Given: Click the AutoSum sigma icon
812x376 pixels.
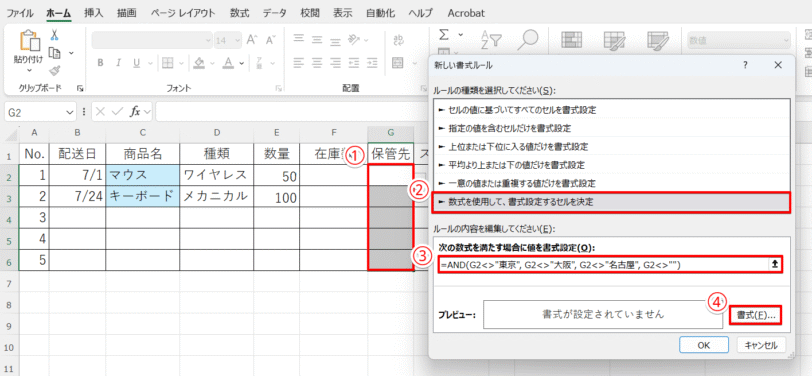Looking at the screenshot, I should pyautogui.click(x=444, y=34).
